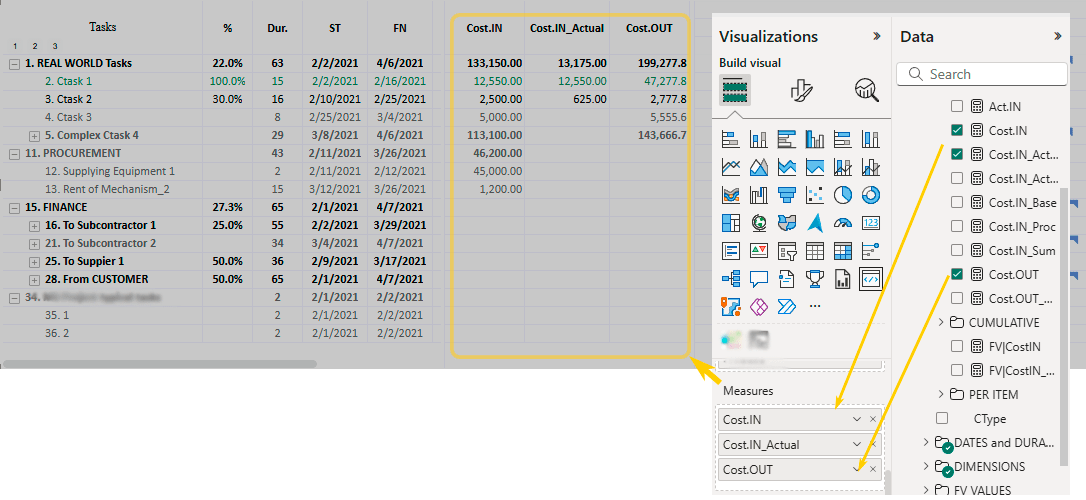Image resolution: width=1086 pixels, height=500 pixels.
Task: Uncheck the Cost.OUT field checkbox
Action: [957, 274]
